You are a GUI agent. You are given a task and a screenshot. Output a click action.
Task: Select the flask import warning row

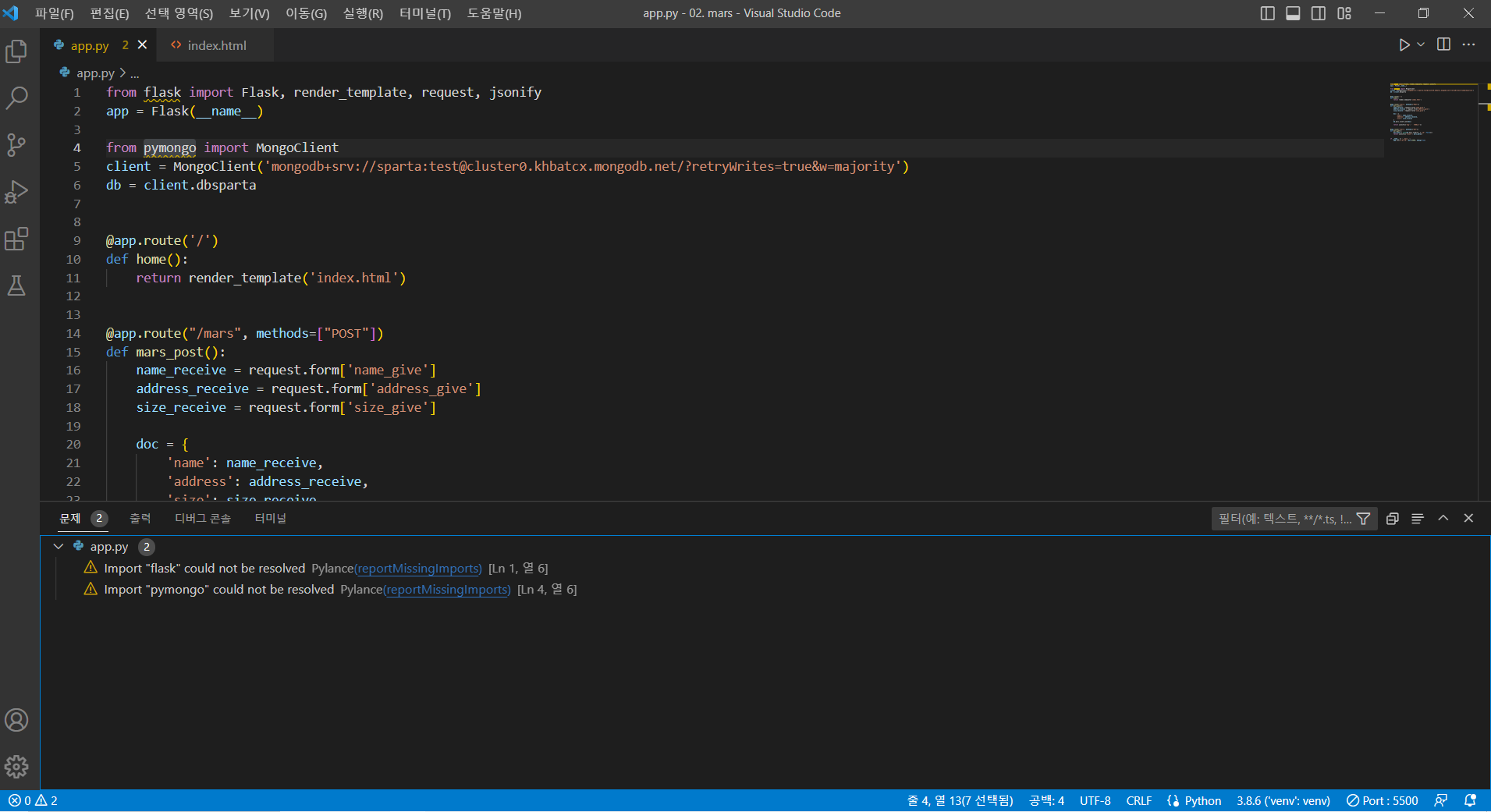coord(765,568)
